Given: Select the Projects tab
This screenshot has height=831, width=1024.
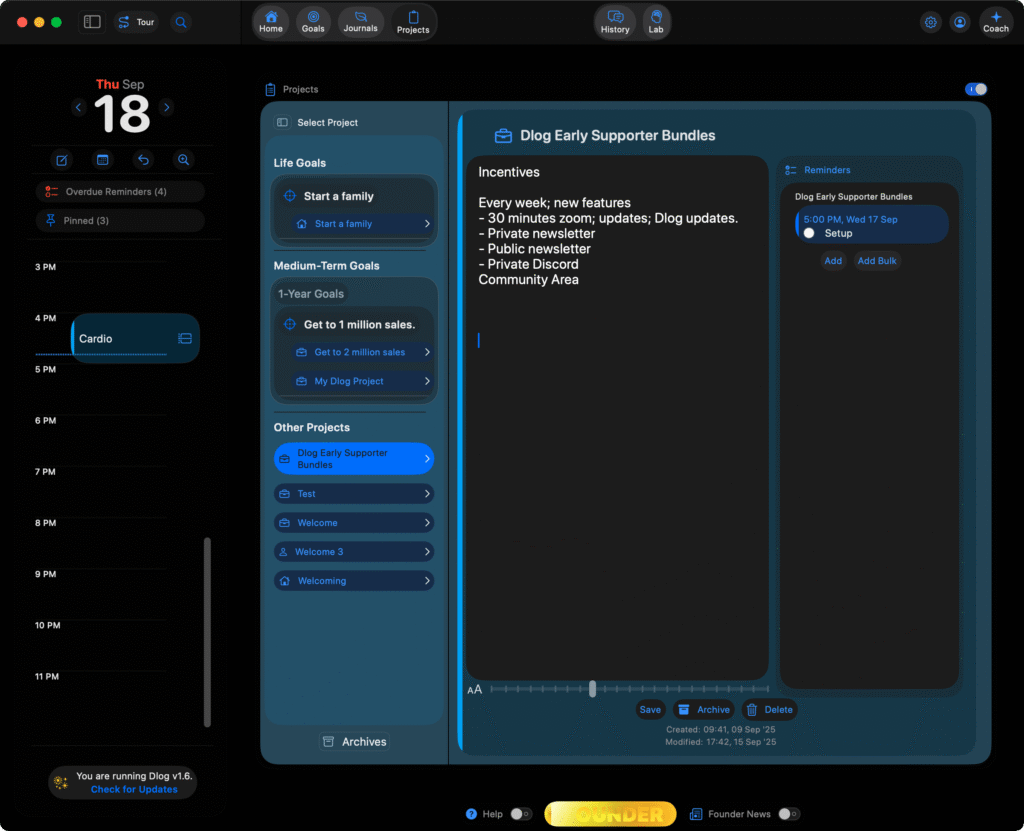Looking at the screenshot, I should (413, 22).
